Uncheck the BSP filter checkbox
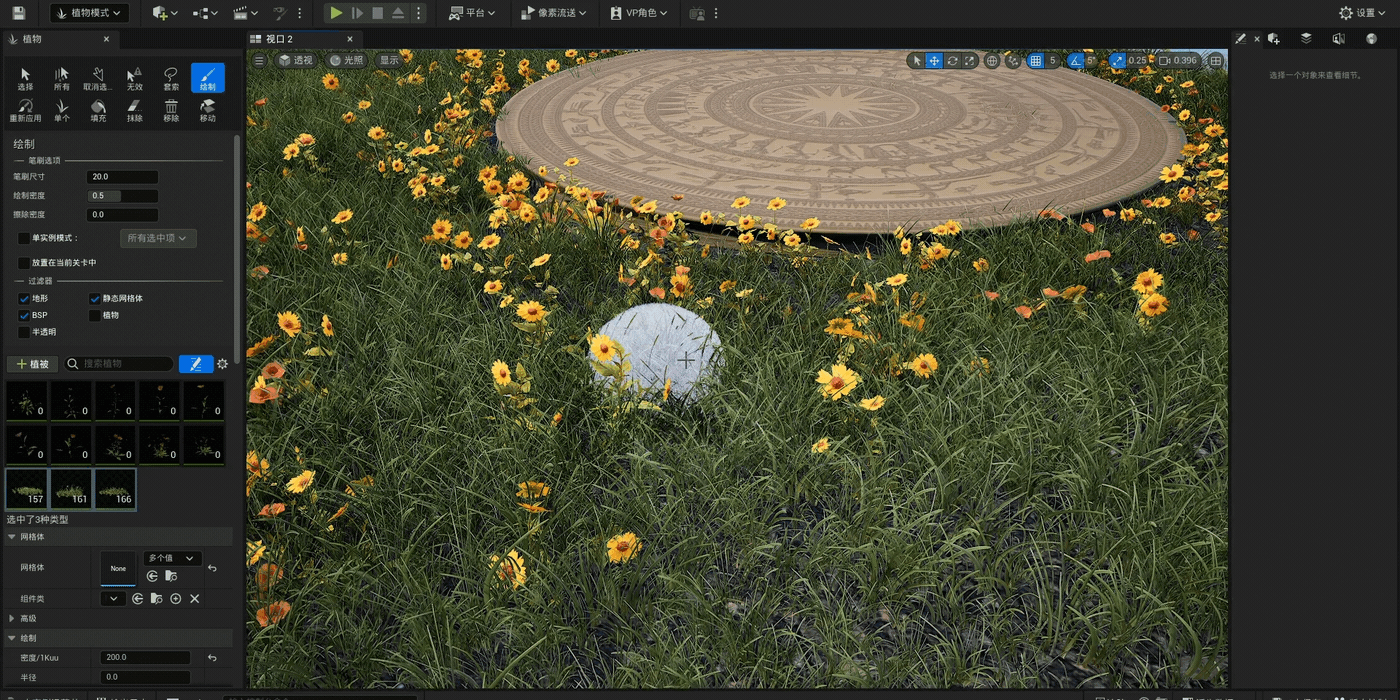This screenshot has width=1400, height=700. [24, 315]
